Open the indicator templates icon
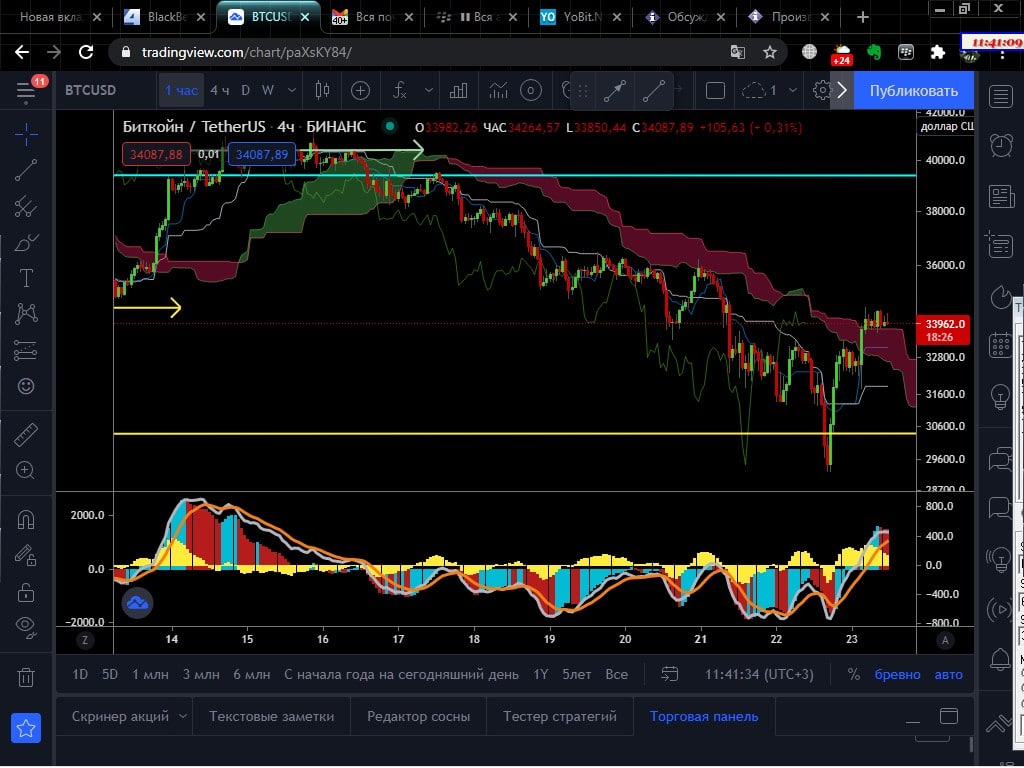Image resolution: width=1024 pixels, height=768 pixels. click(498, 90)
